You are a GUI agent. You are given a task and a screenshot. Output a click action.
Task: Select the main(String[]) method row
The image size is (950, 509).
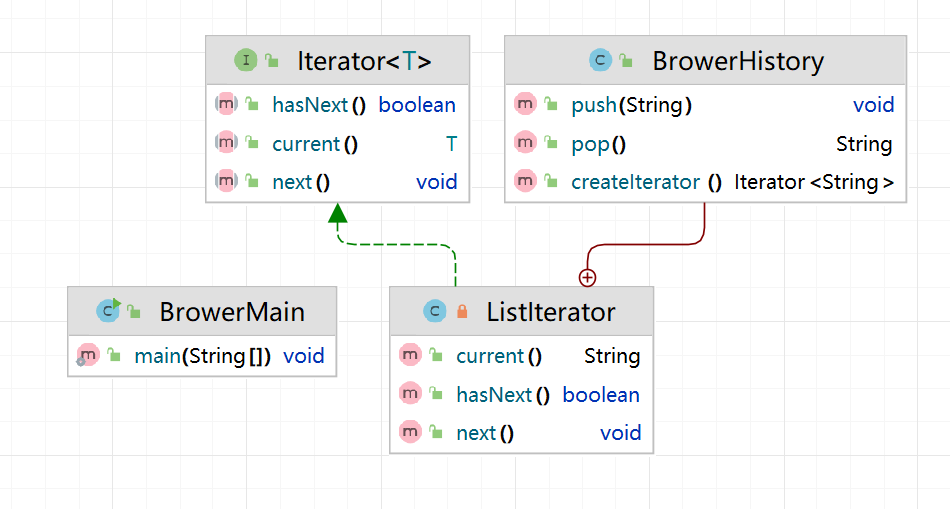click(x=202, y=355)
